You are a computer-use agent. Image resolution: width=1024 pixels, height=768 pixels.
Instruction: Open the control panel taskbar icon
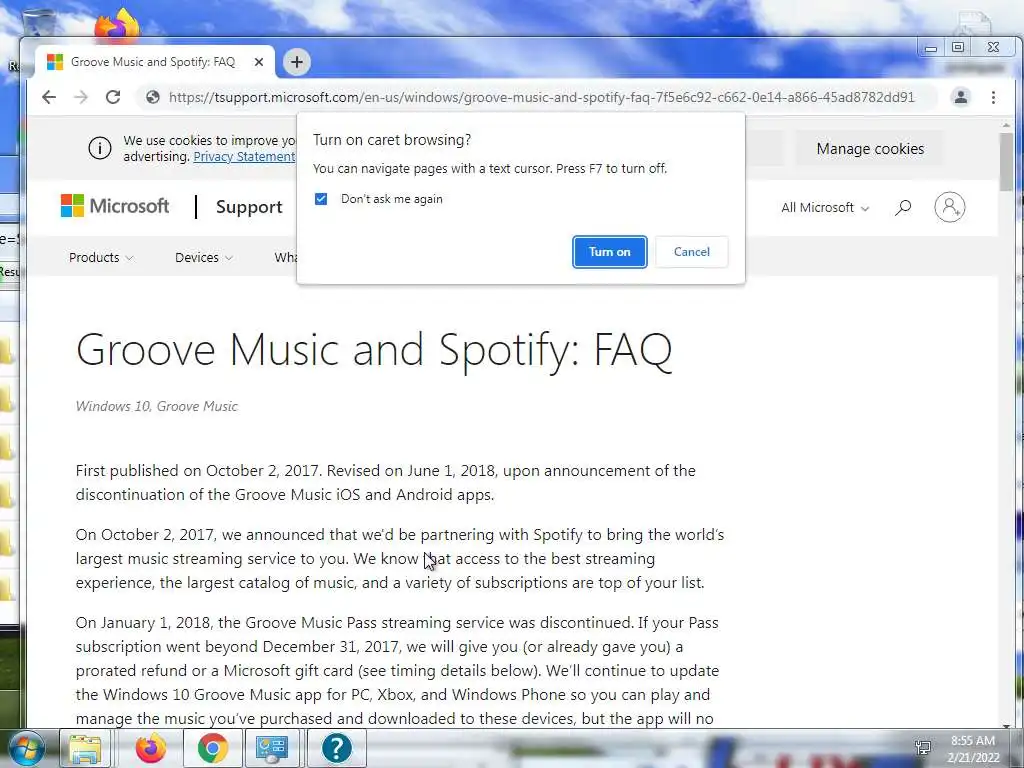[272, 748]
